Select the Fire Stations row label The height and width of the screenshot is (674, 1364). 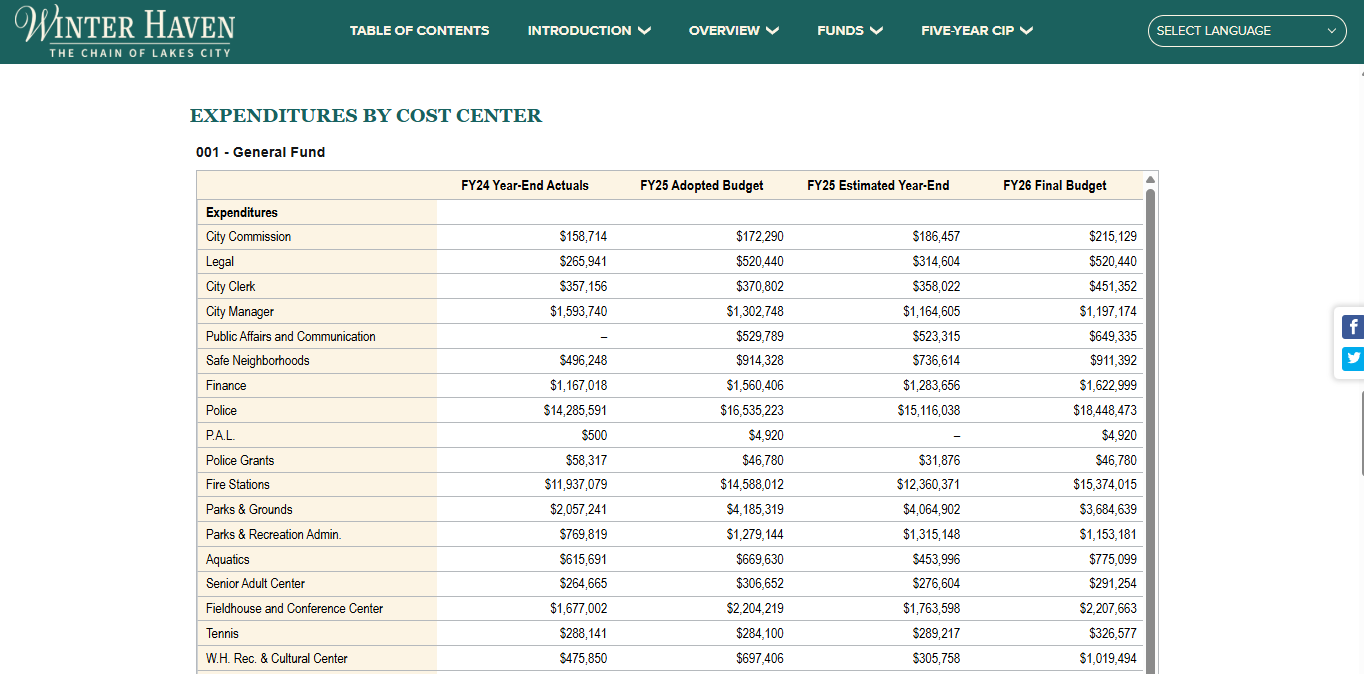pos(238,485)
